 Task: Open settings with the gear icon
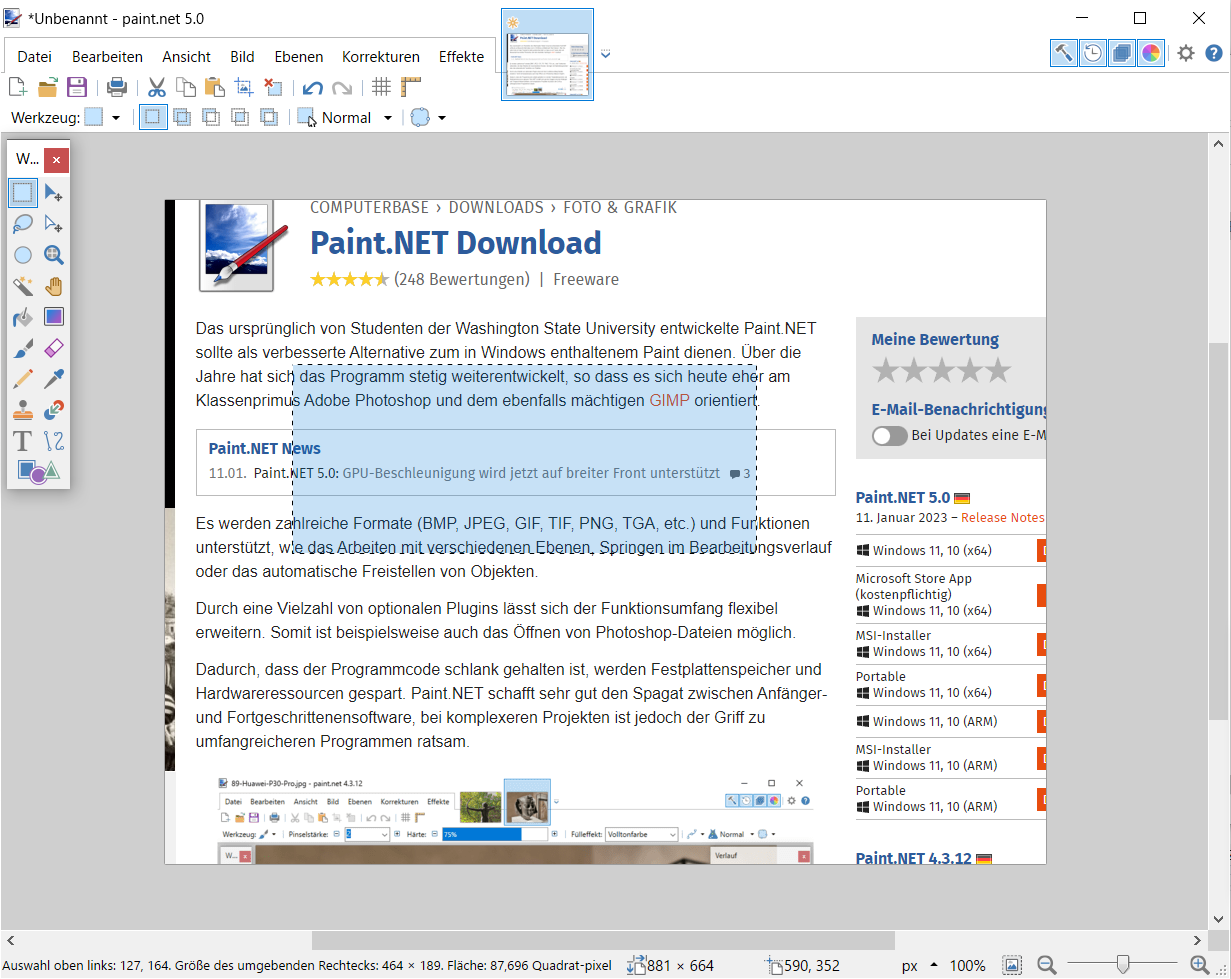tap(1186, 53)
